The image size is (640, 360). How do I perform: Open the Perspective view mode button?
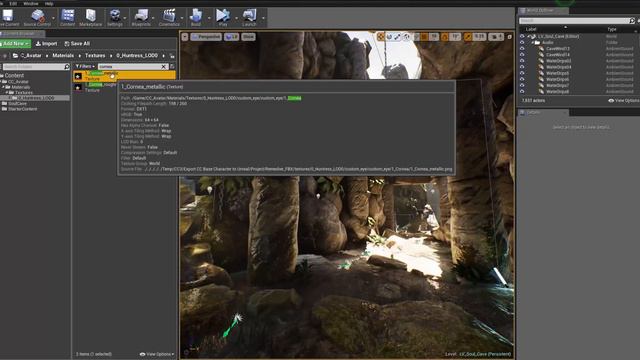[206, 37]
